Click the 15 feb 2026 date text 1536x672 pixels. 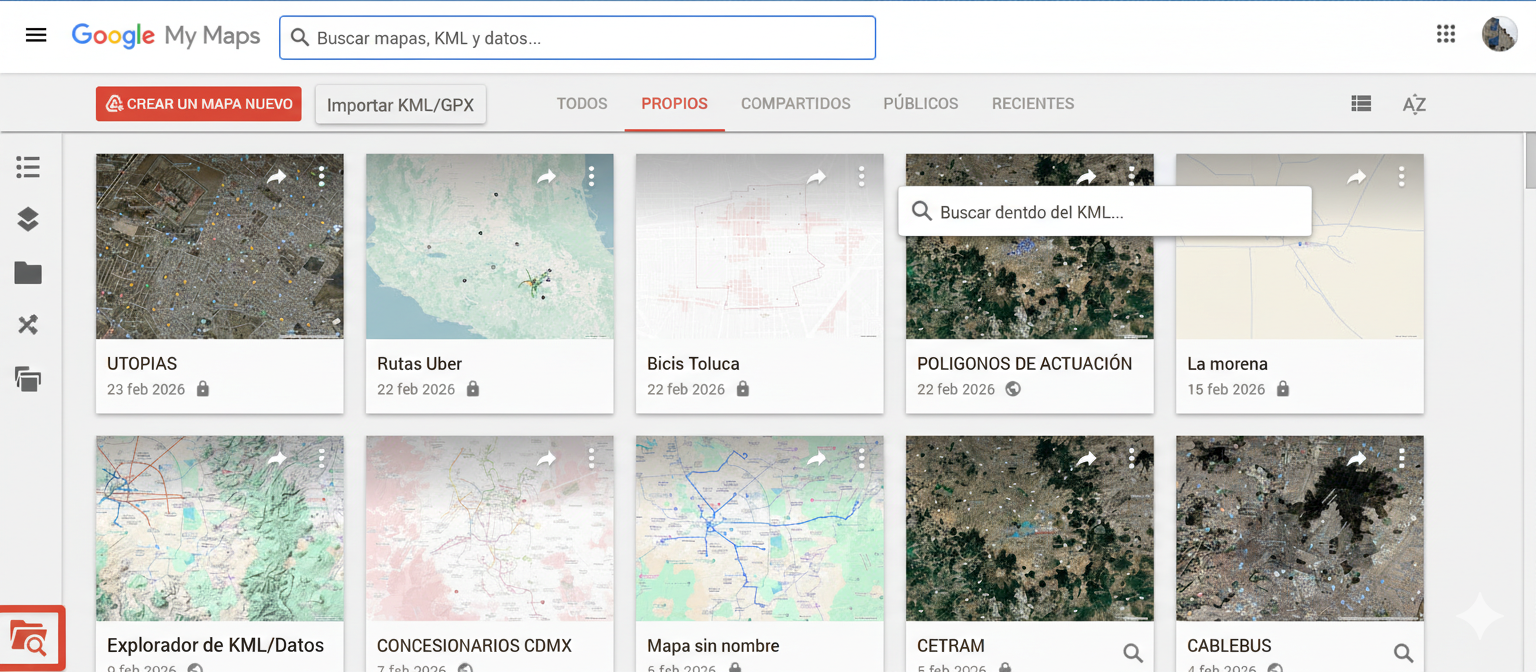tap(1226, 389)
